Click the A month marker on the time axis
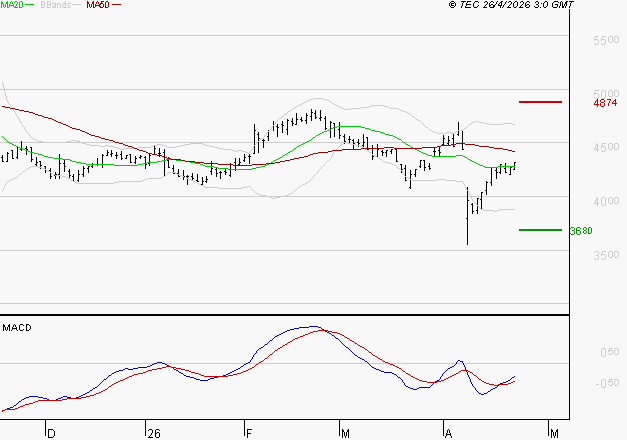 point(448,434)
